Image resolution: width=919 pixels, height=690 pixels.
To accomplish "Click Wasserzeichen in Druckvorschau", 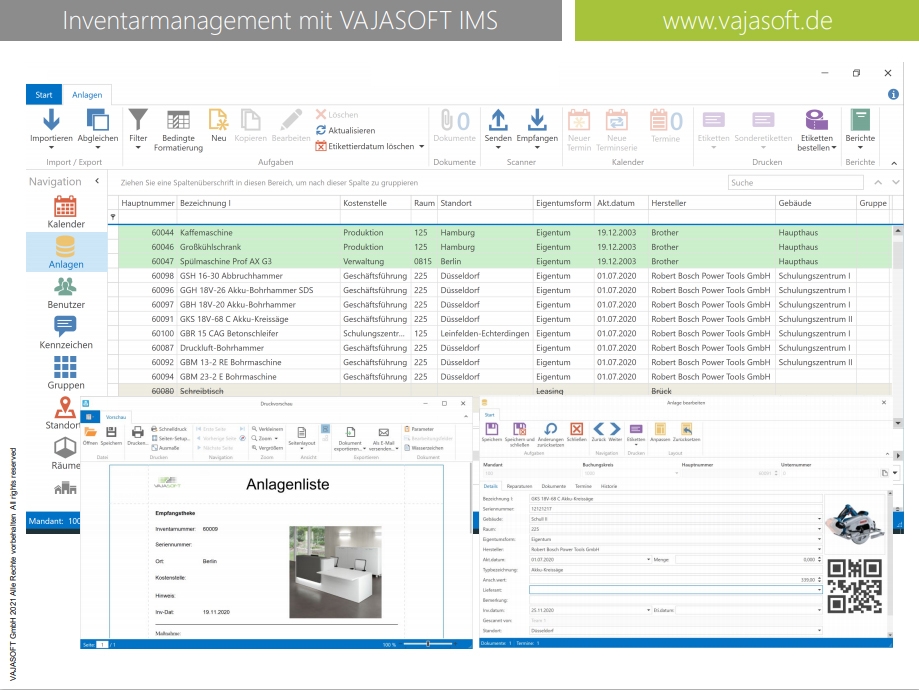I will coord(424,448).
